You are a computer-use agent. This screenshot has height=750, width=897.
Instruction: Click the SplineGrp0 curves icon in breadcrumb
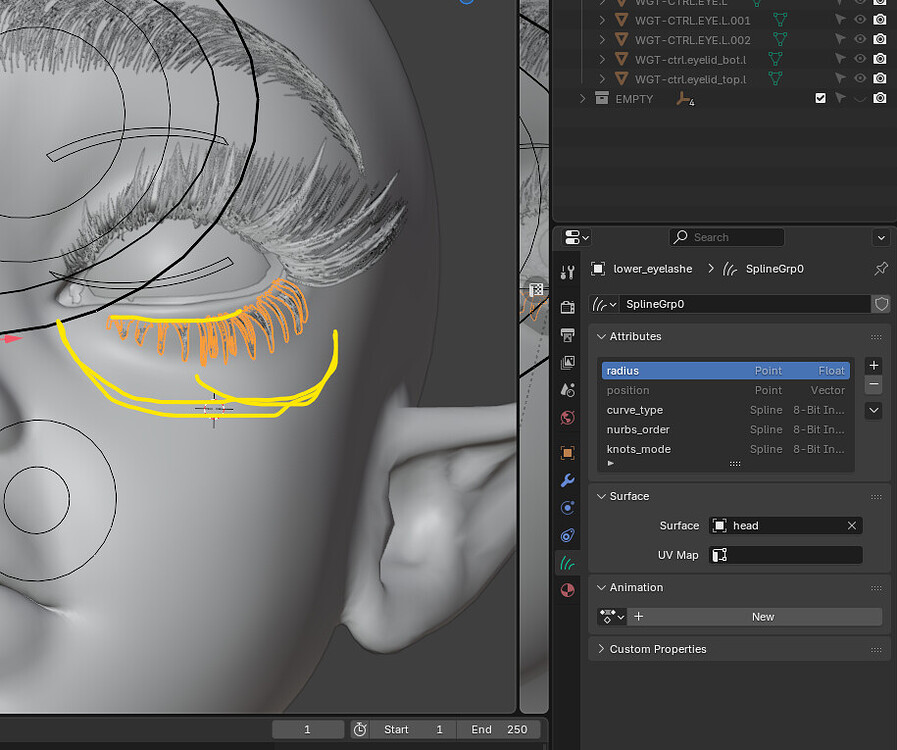[x=730, y=268]
